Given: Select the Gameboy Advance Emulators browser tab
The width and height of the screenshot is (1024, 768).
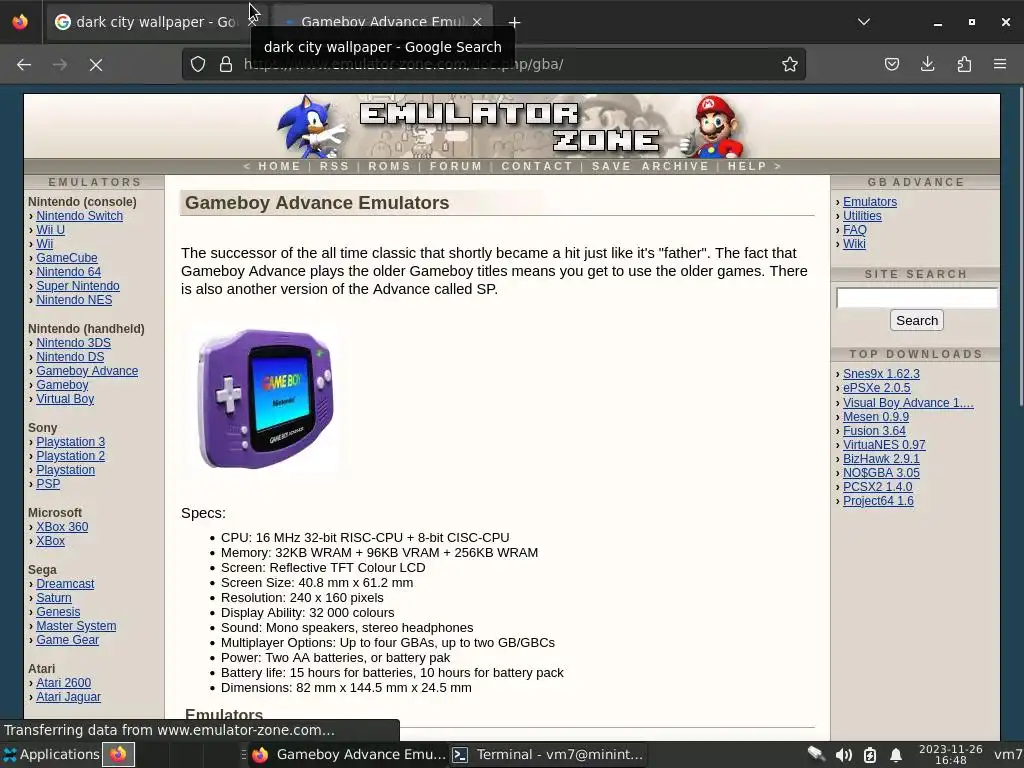Looking at the screenshot, I should [x=382, y=22].
